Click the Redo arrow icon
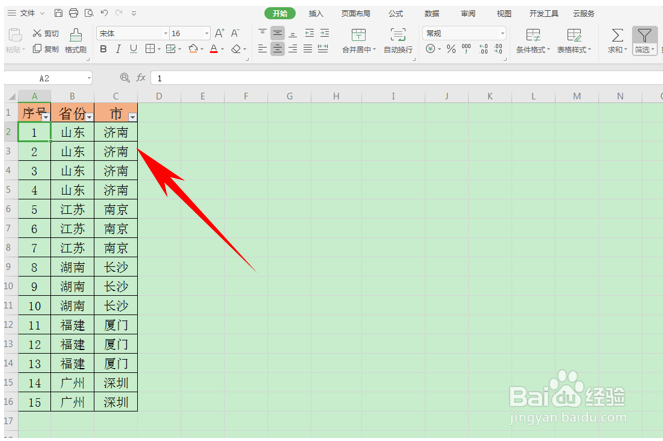Screen dimensions: 663x441 pyautogui.click(x=119, y=14)
